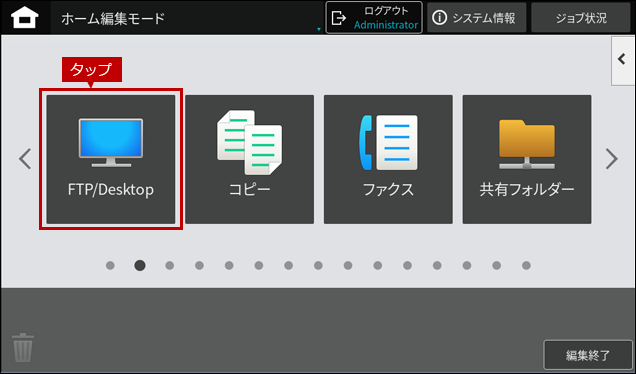636x374 pixels.
Task: Open システム情報 system information
Action: click(x=477, y=17)
